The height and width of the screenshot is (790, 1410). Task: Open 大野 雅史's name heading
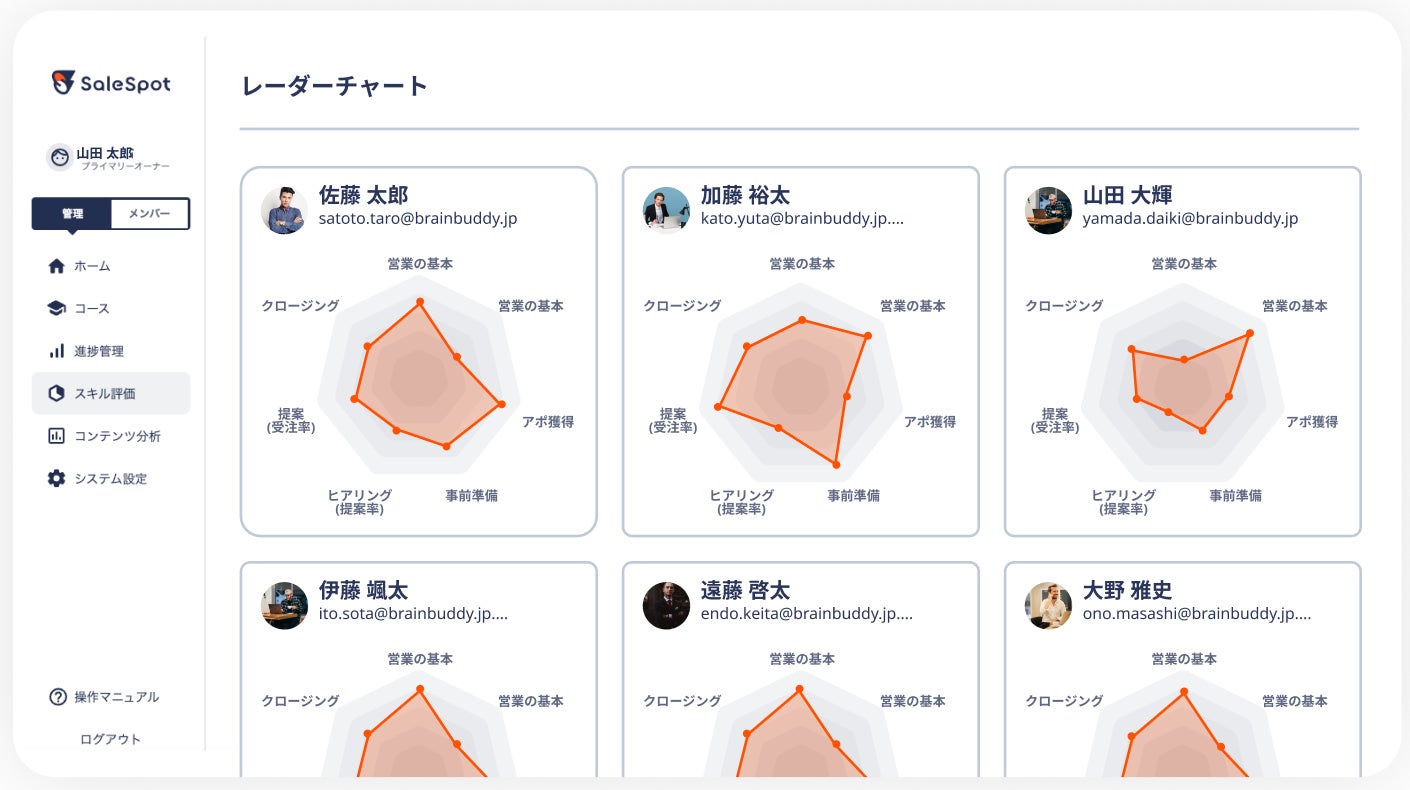click(x=1127, y=590)
